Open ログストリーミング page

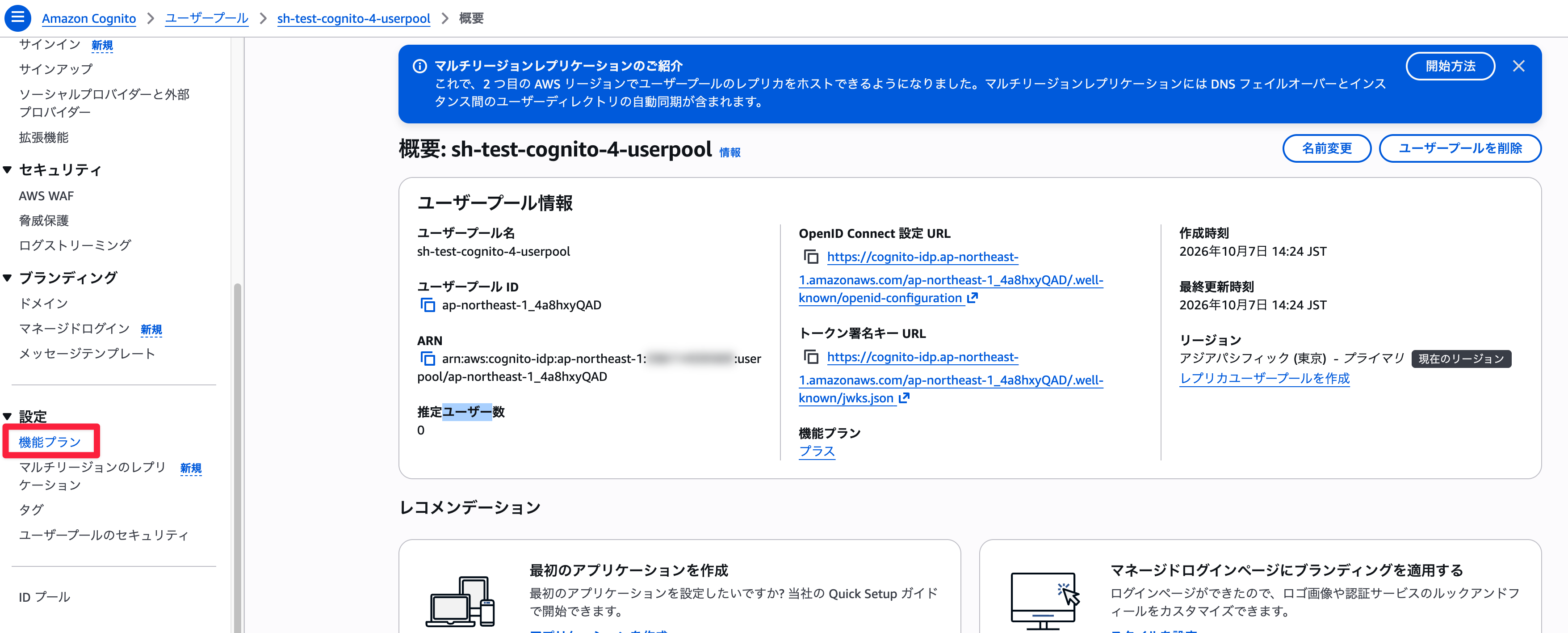coord(75,245)
